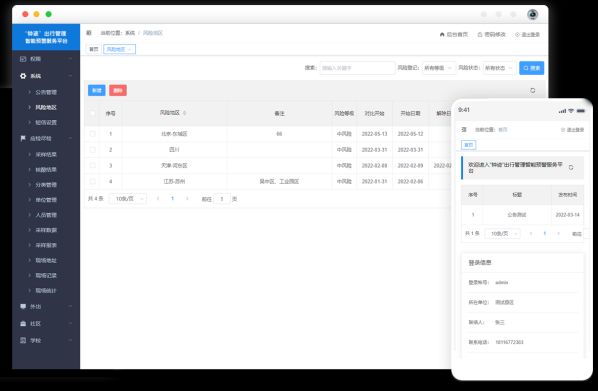Click the blue 新增 button

(96, 90)
